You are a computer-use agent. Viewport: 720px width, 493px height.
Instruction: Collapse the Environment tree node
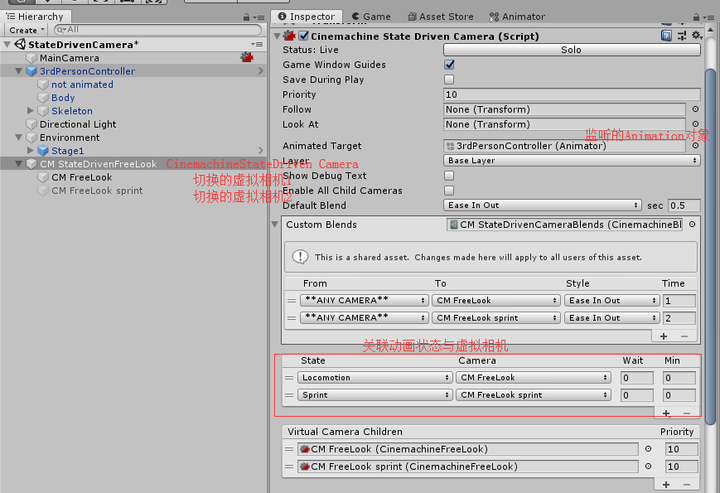pyautogui.click(x=19, y=137)
